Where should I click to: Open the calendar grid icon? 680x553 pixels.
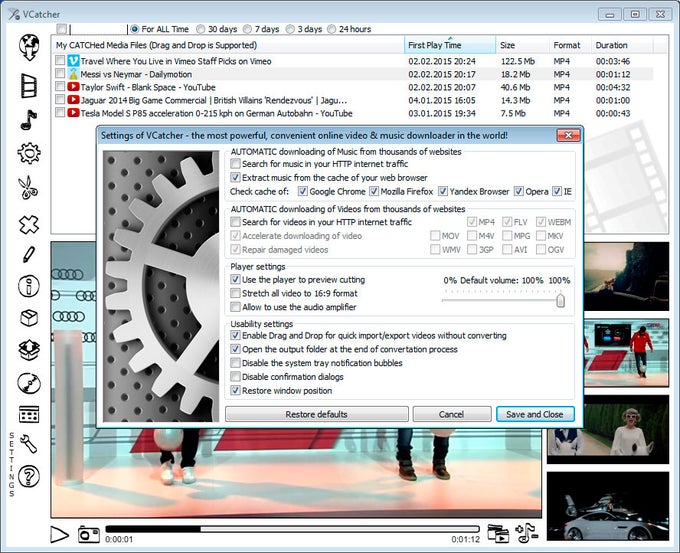[x=29, y=414]
